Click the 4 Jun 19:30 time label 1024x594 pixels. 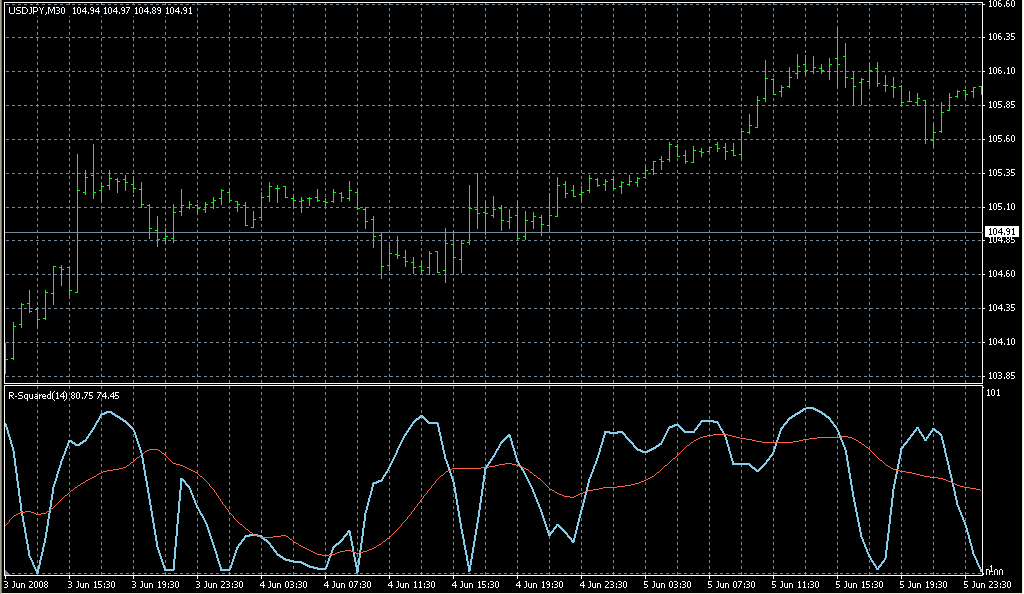coord(539,585)
